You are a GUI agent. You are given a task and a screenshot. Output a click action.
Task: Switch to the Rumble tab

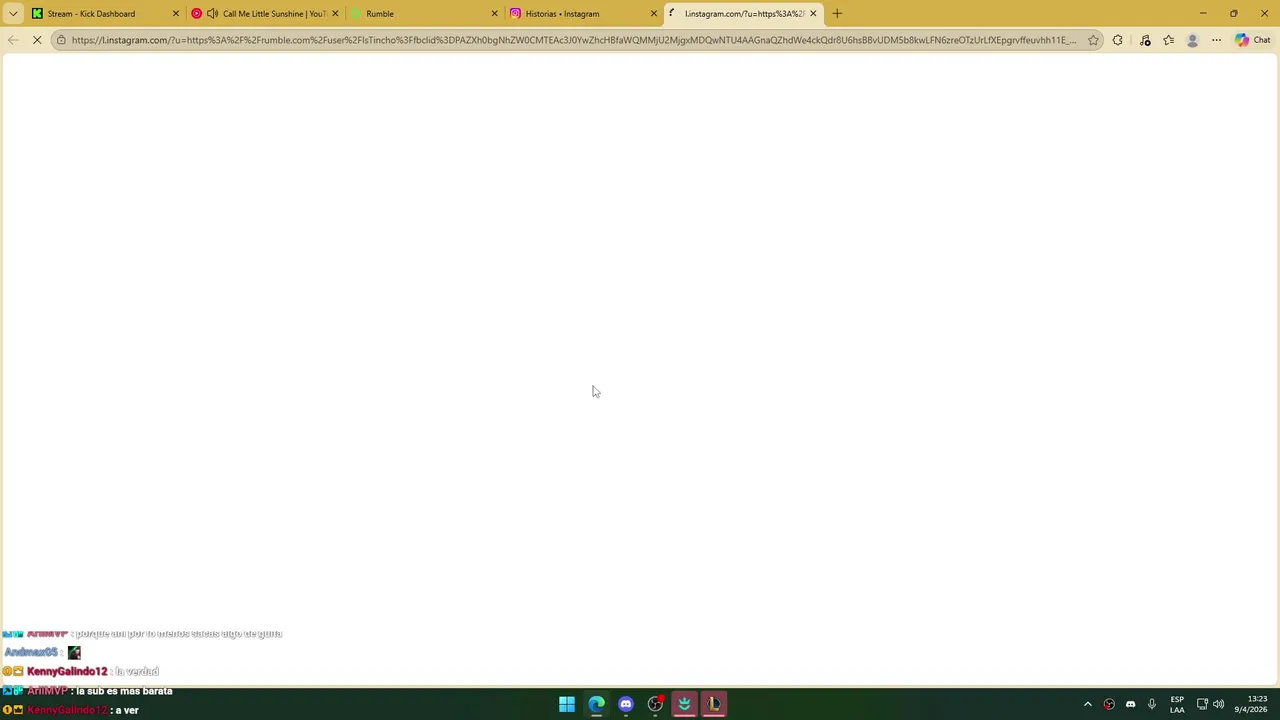pos(424,13)
